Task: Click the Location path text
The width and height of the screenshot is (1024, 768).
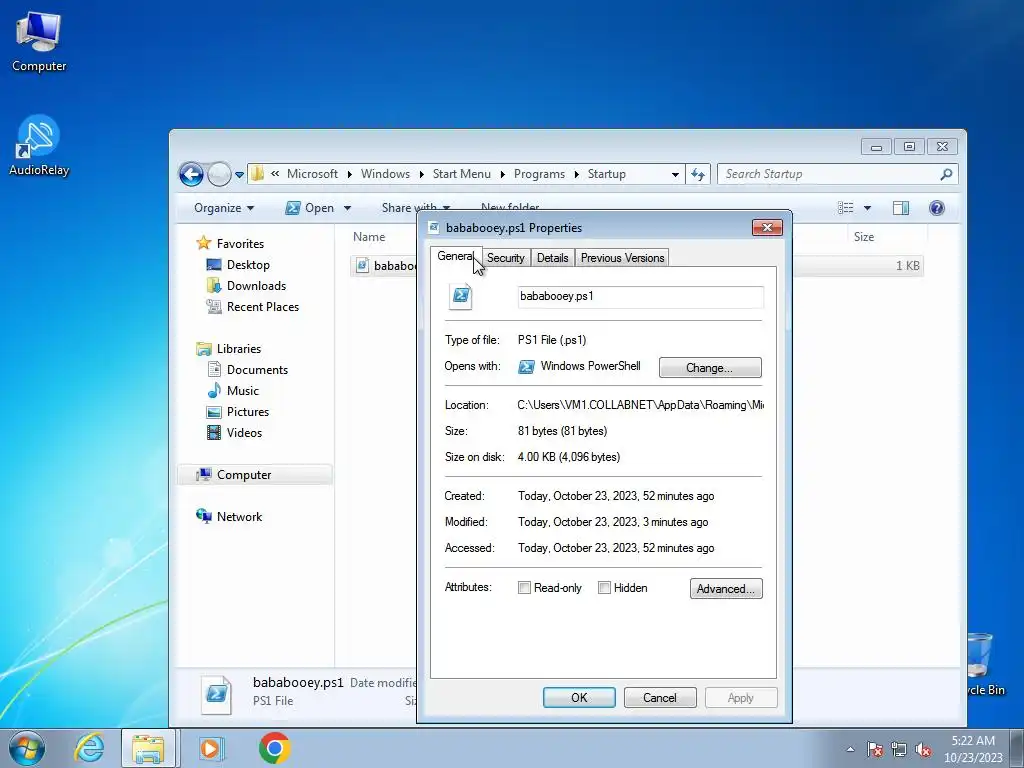Action: [640, 405]
